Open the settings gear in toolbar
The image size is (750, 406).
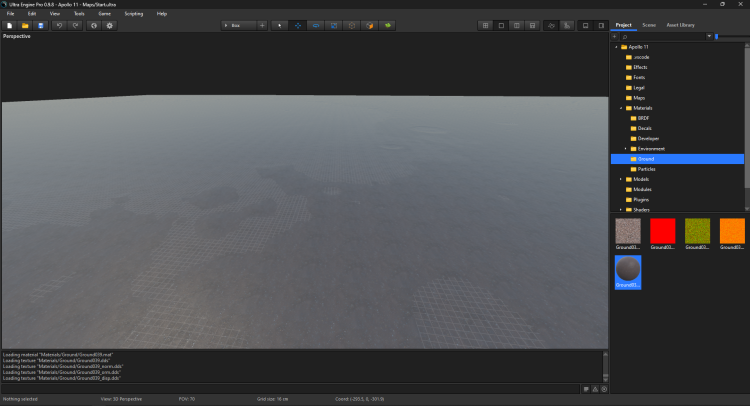coord(110,25)
